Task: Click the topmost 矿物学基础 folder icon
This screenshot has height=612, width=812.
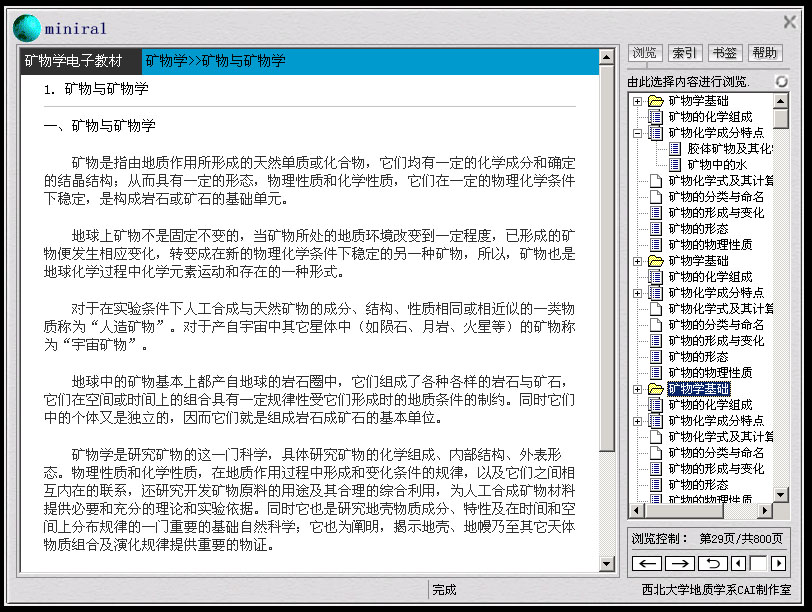Action: pos(656,101)
